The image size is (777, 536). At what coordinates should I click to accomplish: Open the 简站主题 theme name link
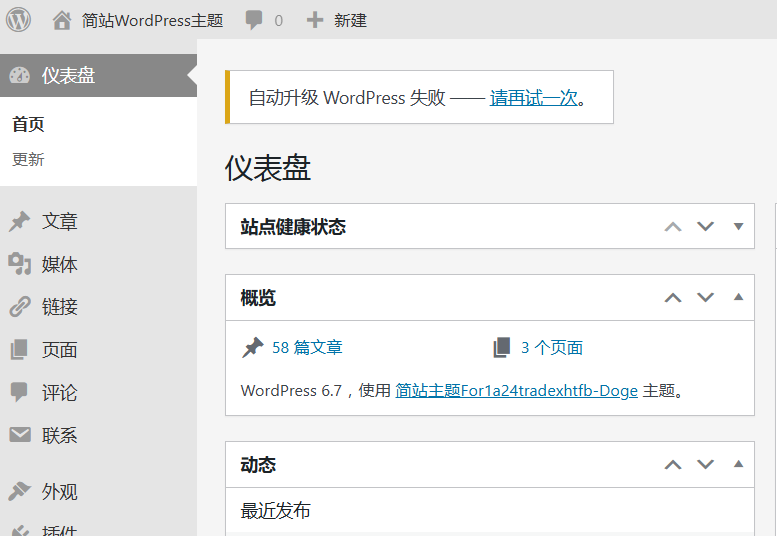click(516, 391)
